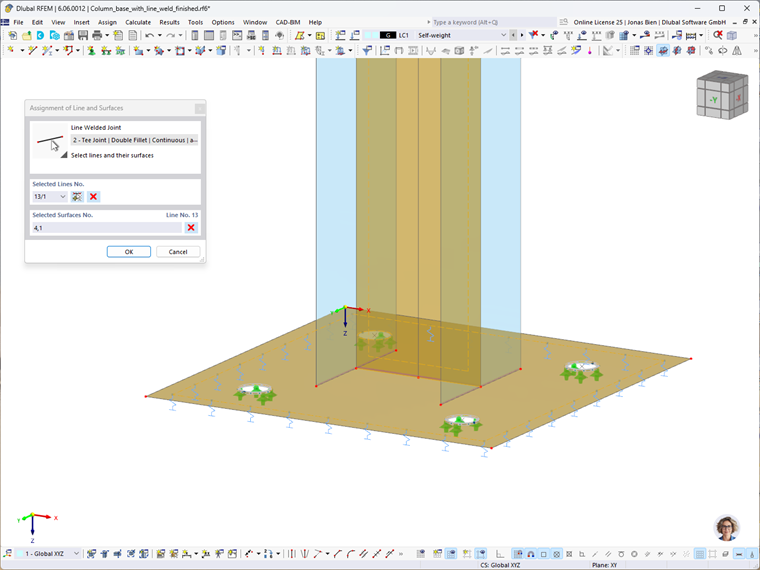
Task: Redo action with the forward arrow icon
Action: point(171,35)
